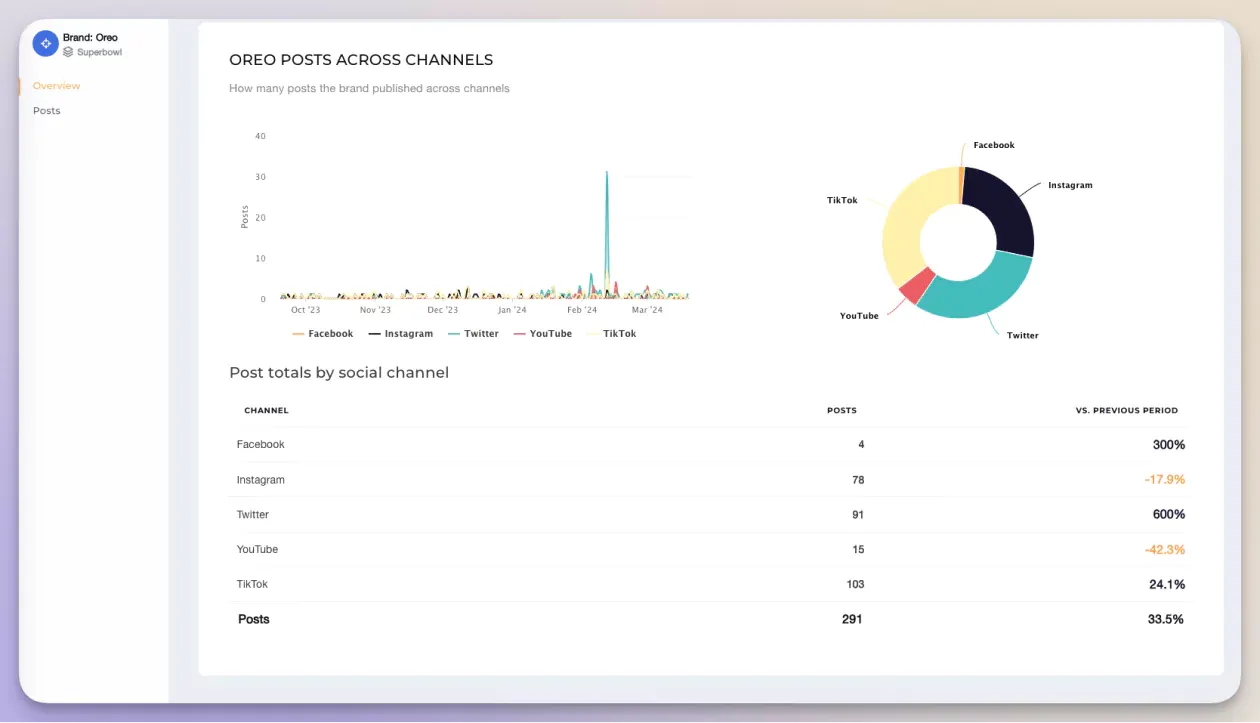
Task: Click the Oct '23 axis label
Action: pos(306,310)
